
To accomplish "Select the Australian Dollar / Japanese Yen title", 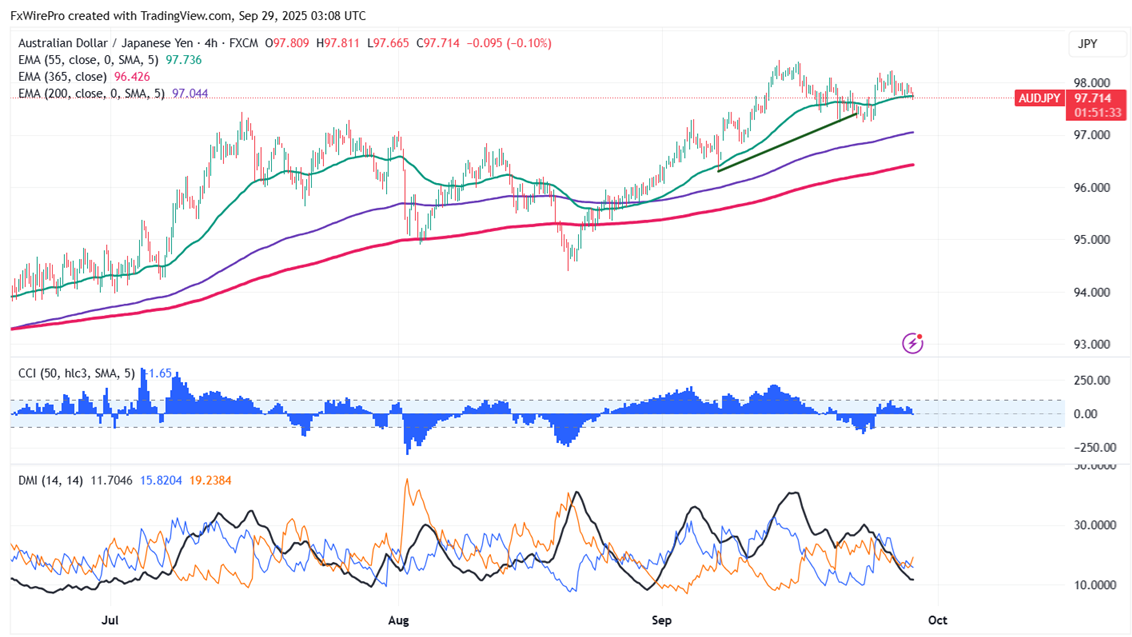I will tap(105, 43).
